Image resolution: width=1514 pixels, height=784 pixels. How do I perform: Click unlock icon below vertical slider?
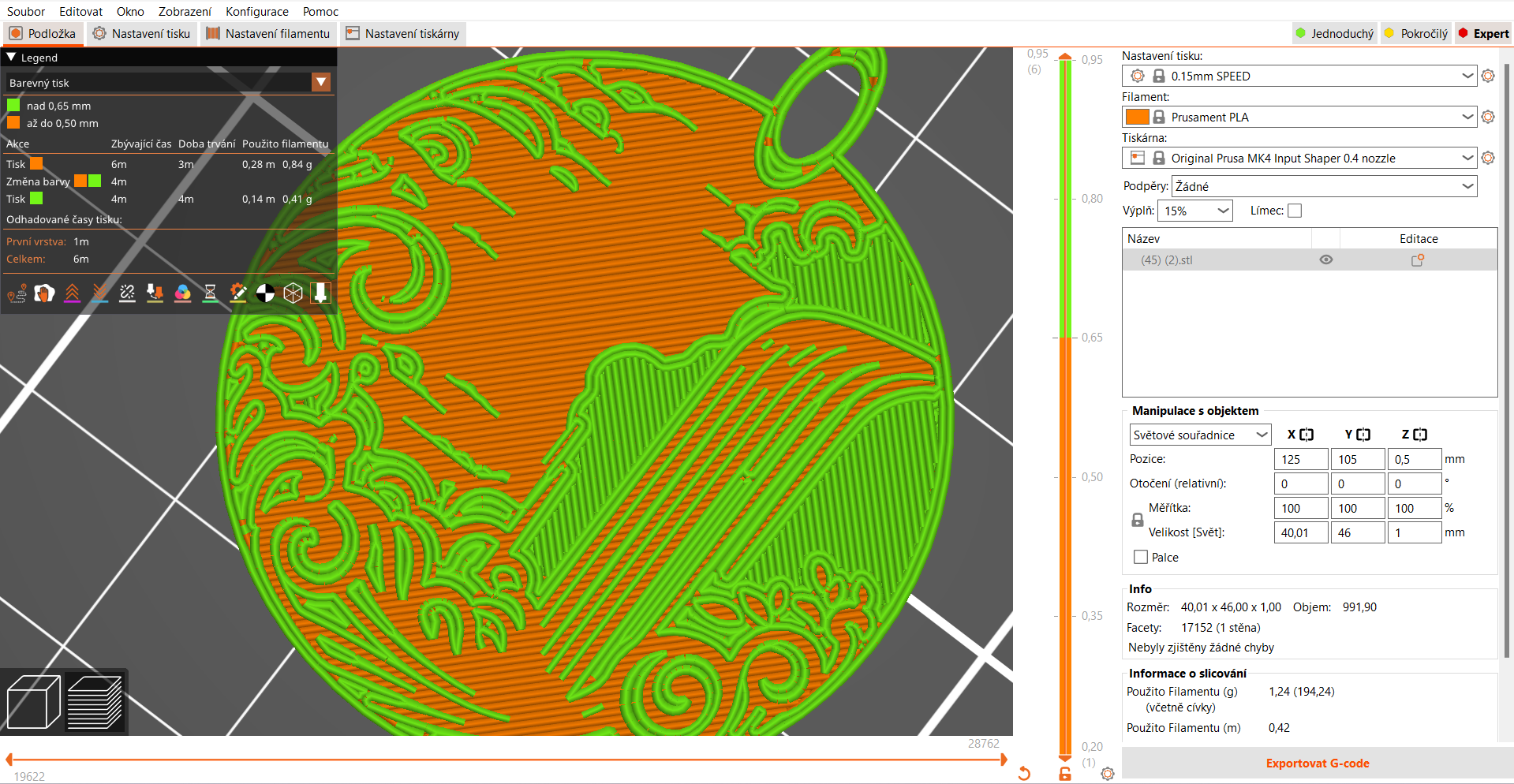click(1065, 774)
